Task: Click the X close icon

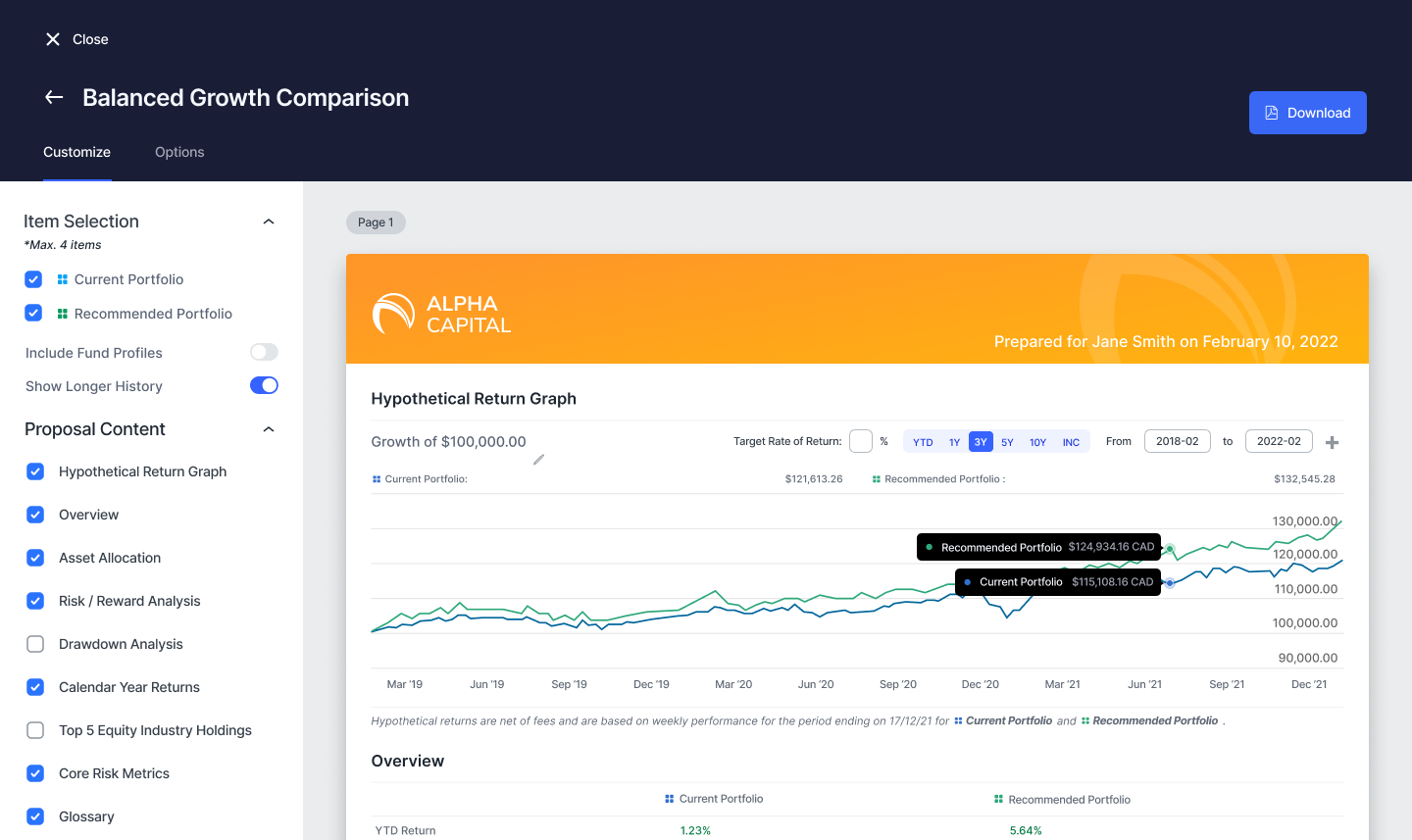Action: coord(53,39)
